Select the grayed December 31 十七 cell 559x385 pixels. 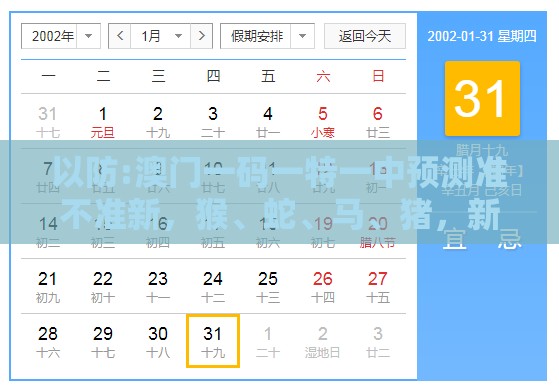pyautogui.click(x=48, y=122)
